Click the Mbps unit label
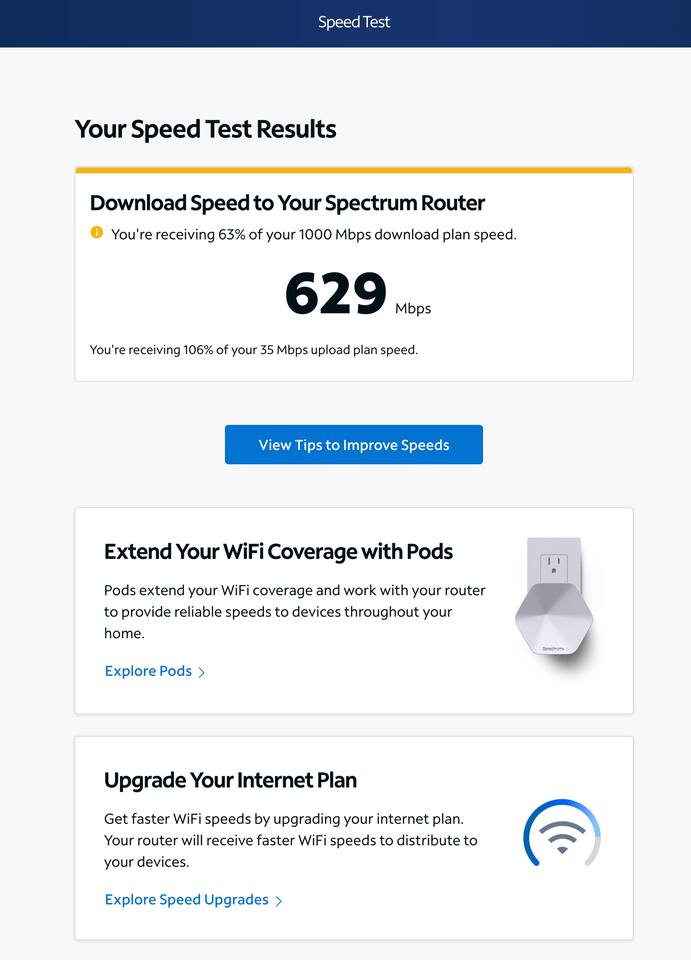This screenshot has height=960, width=691. point(413,308)
